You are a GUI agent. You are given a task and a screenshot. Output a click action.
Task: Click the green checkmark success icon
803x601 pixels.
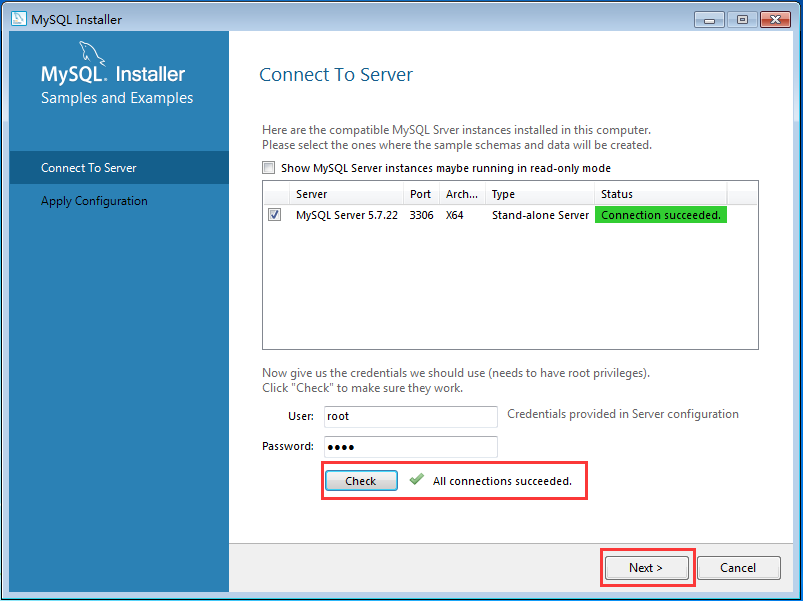coord(416,480)
